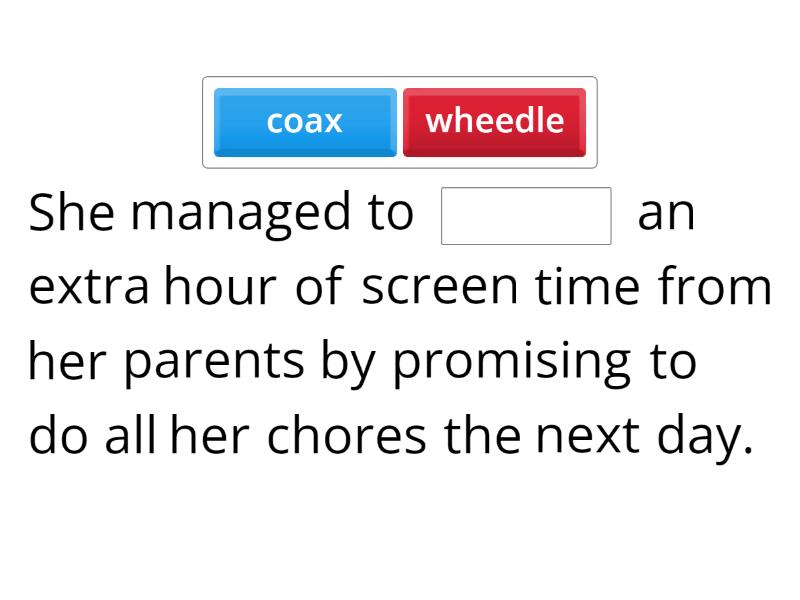Screen dimensions: 800x600
Task: Click the empty blank box in the sentence
Action: 526,216
